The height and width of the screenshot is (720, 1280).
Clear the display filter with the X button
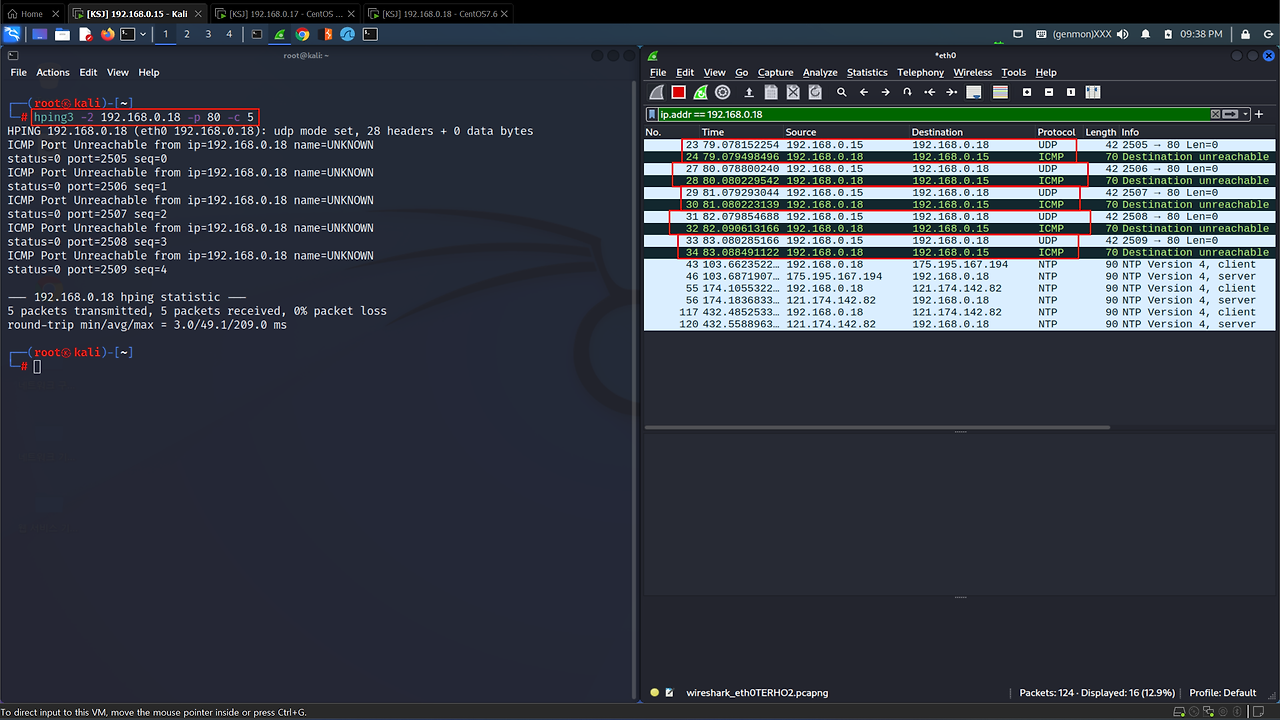[1215, 114]
